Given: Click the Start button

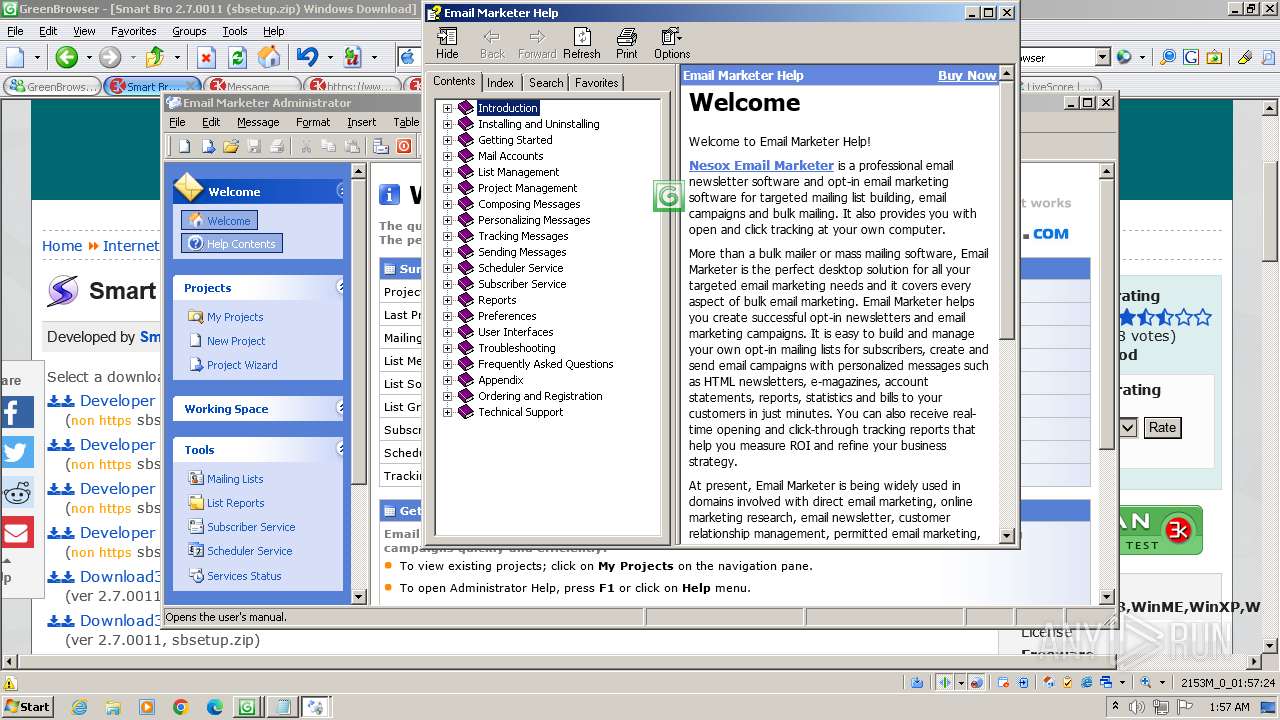Looking at the screenshot, I should tap(27, 706).
